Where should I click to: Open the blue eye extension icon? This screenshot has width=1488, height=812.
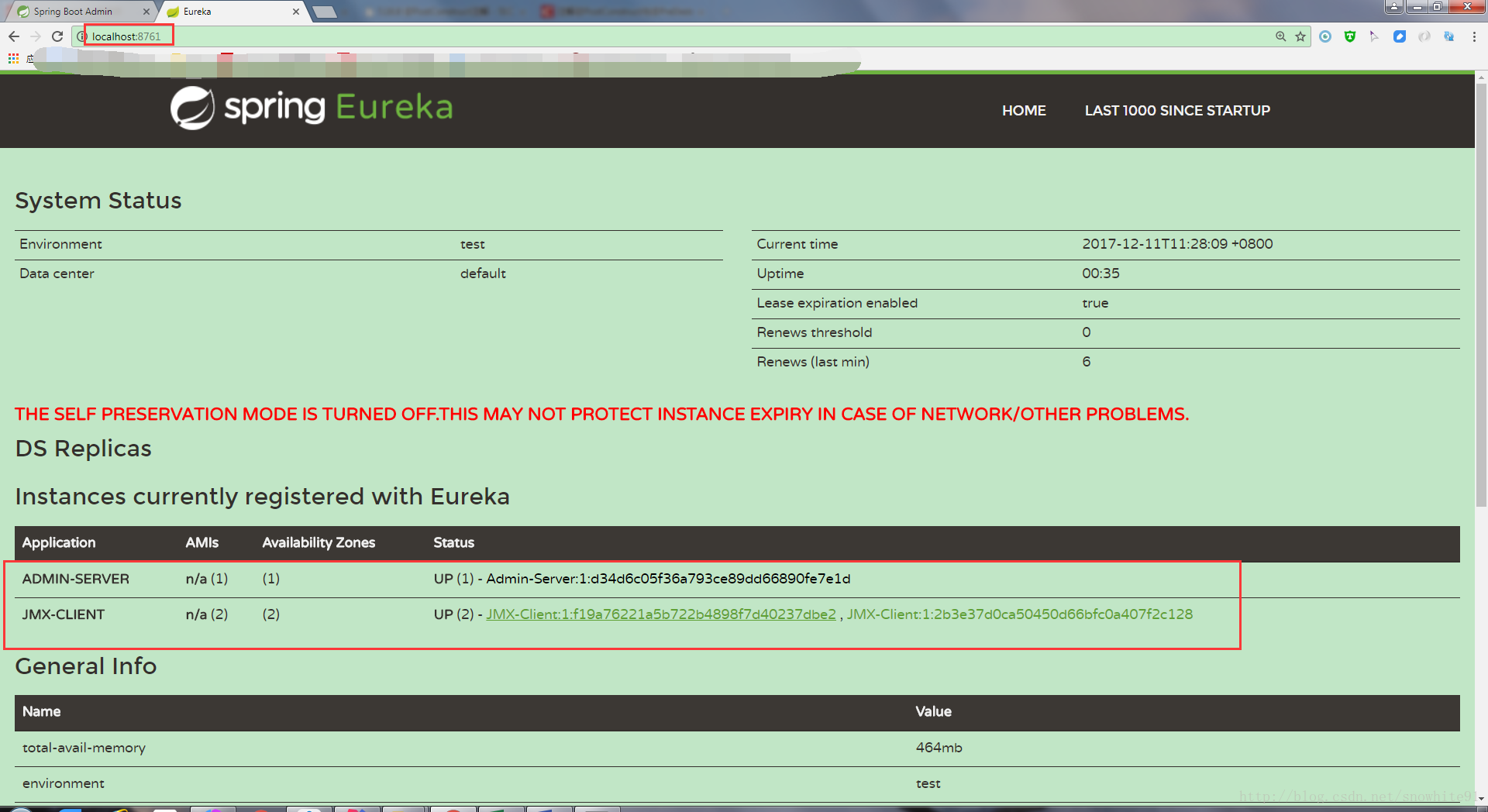point(1325,36)
